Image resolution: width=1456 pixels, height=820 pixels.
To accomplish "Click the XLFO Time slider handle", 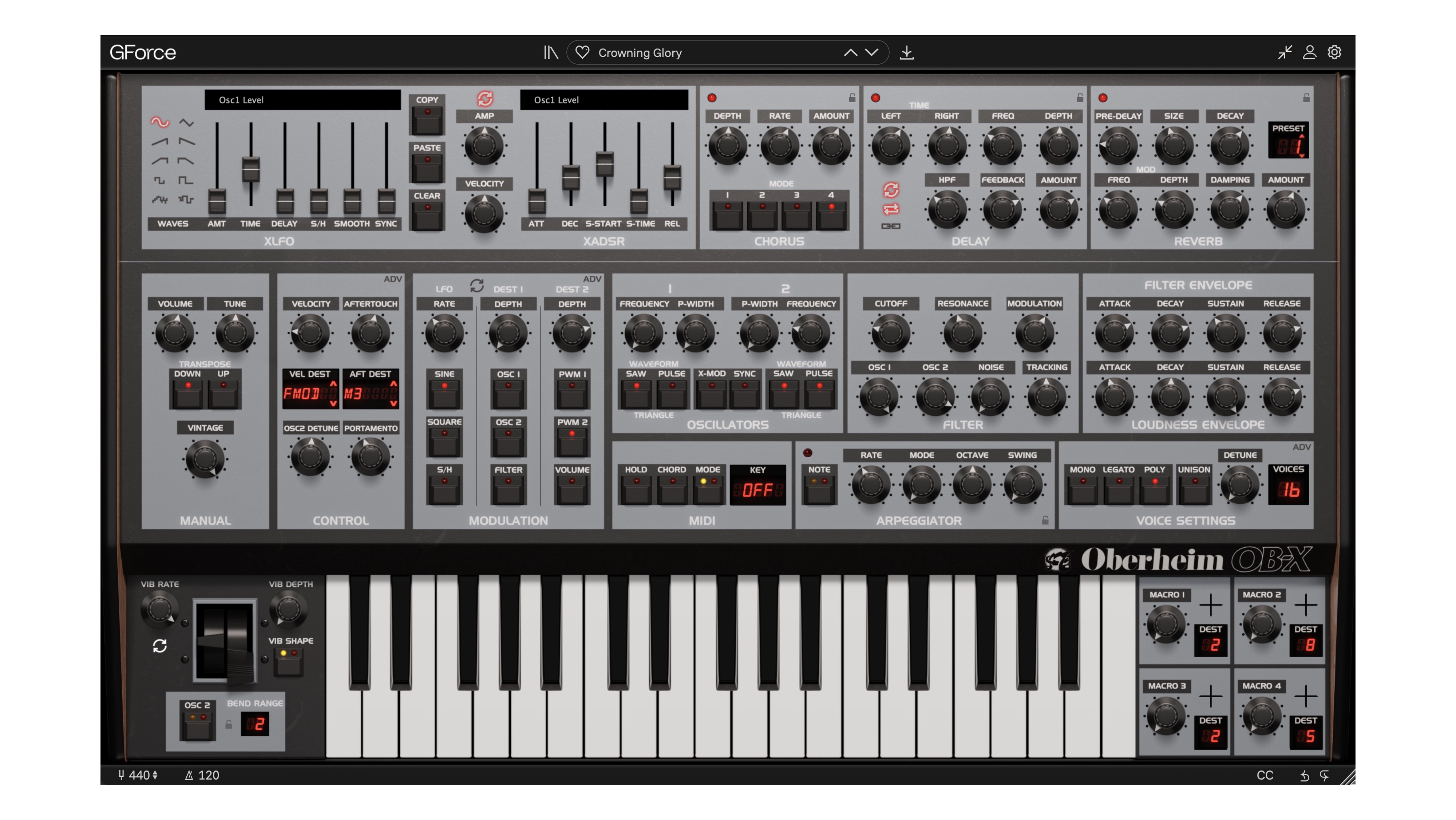I will (251, 169).
